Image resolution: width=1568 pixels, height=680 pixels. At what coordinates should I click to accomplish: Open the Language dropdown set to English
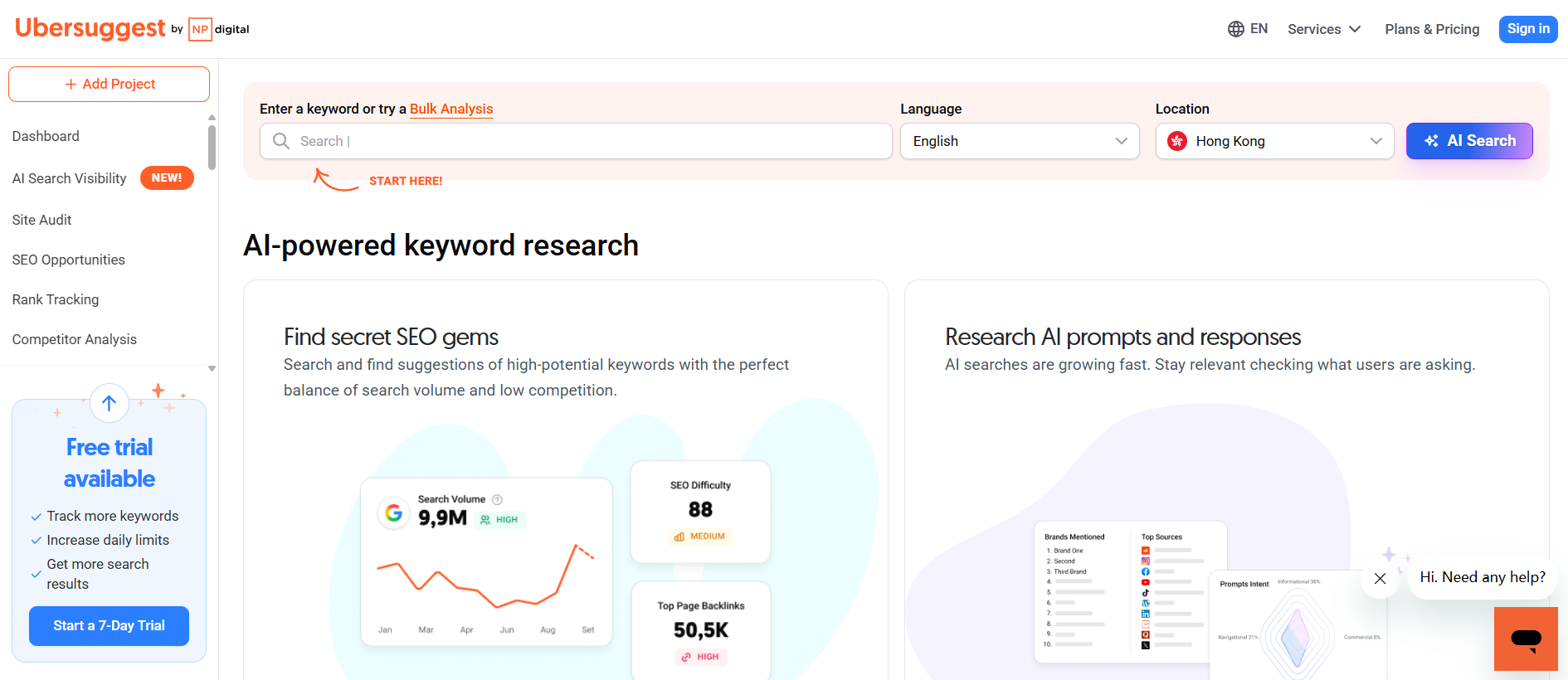[x=1019, y=141]
